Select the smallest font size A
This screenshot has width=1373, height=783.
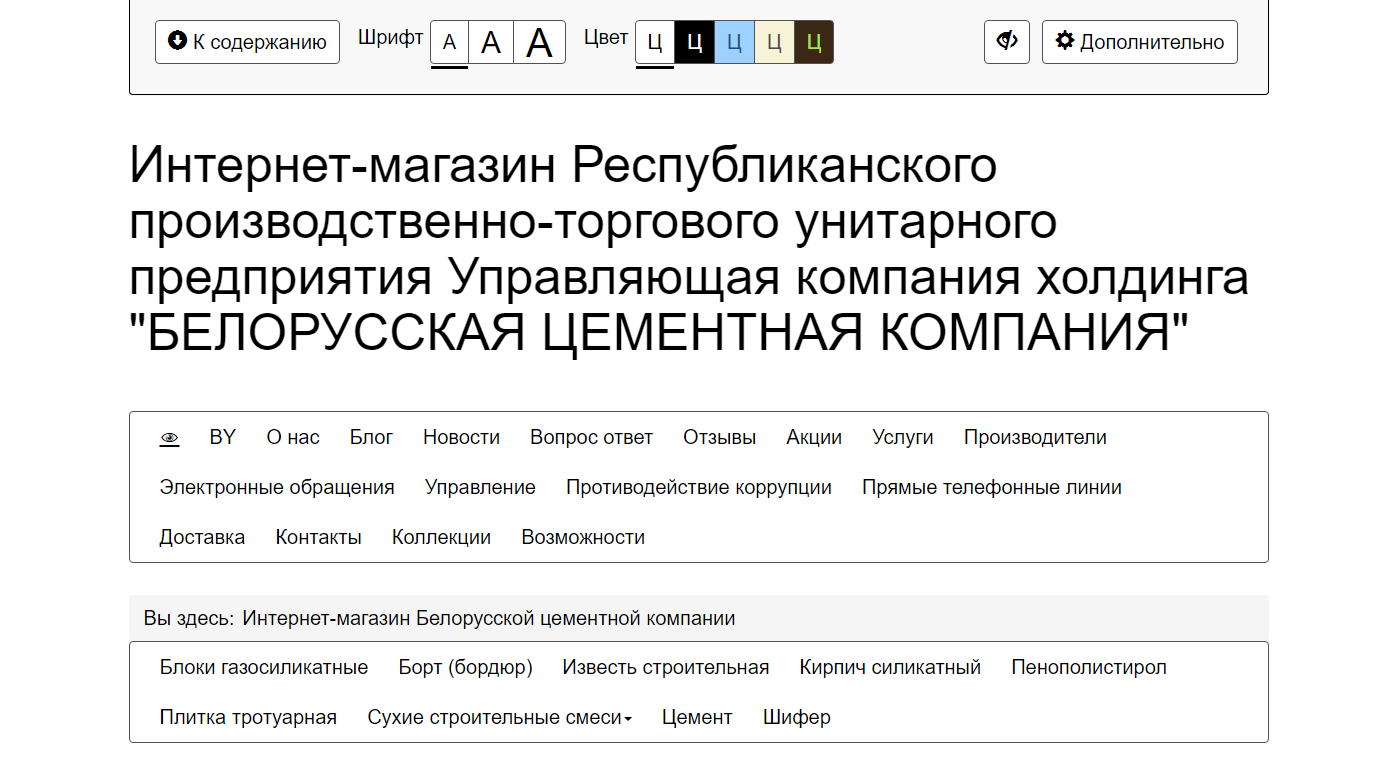(x=450, y=42)
